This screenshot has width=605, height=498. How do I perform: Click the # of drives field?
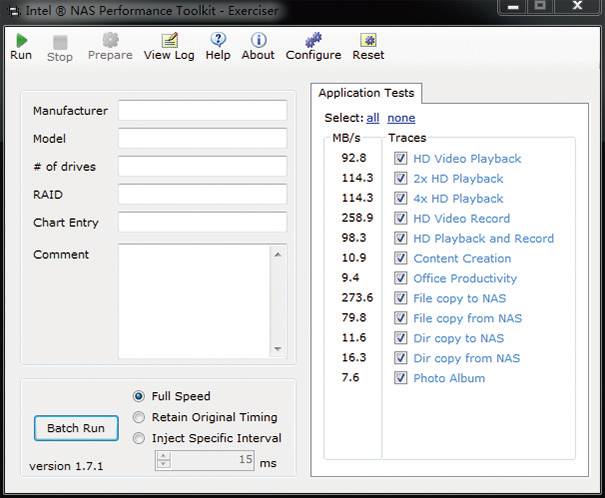click(x=203, y=166)
